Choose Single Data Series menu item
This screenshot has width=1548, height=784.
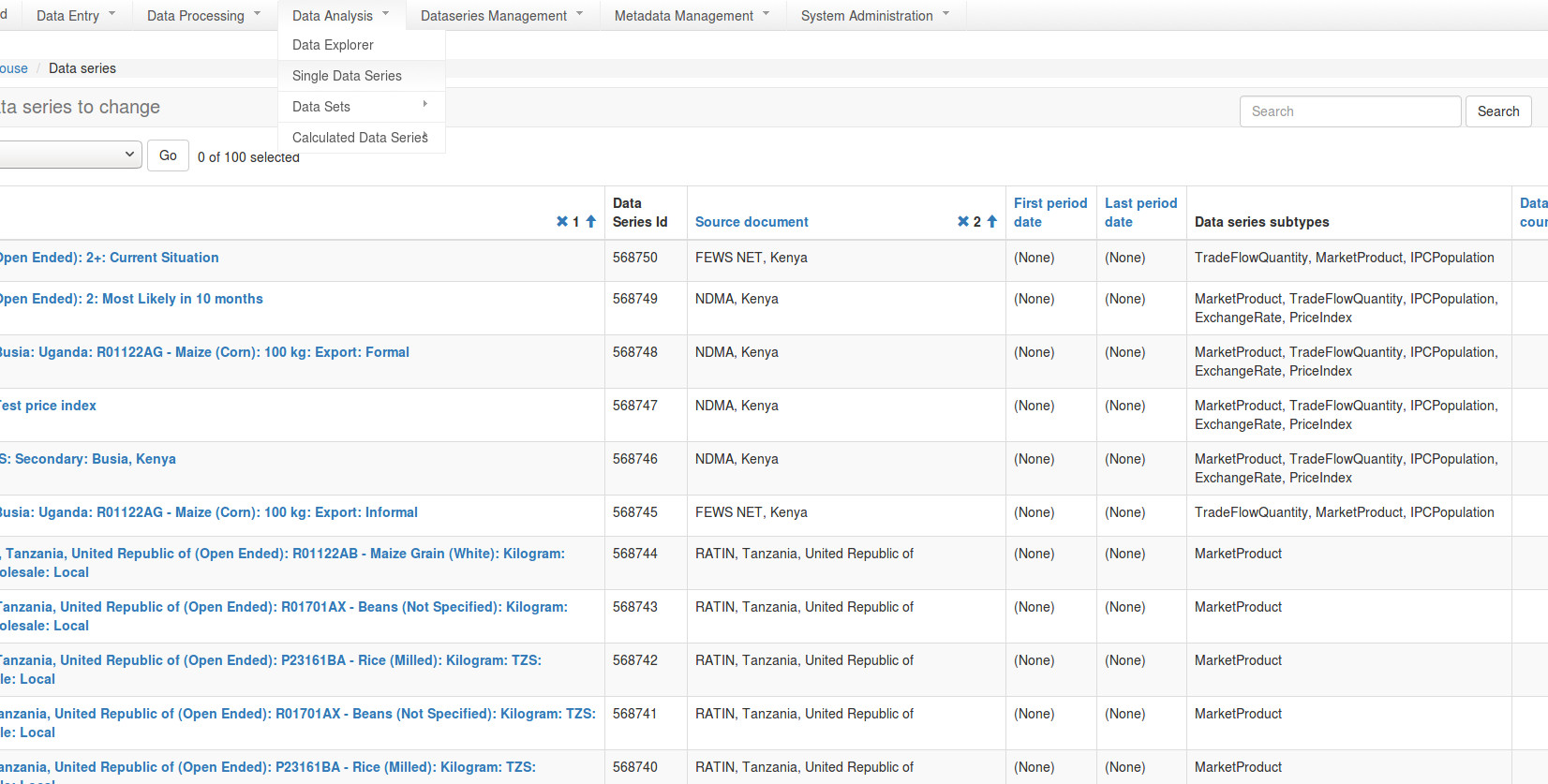(x=361, y=76)
